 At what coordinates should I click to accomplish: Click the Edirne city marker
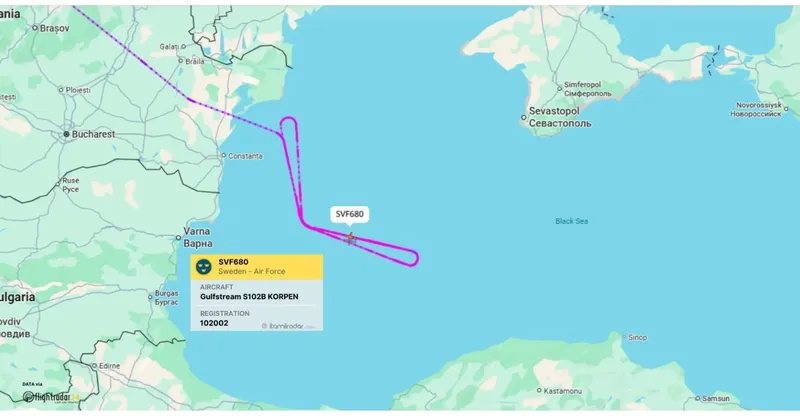(x=94, y=365)
